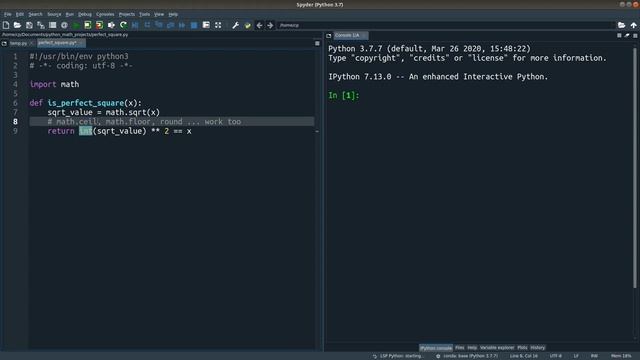Viewport: 640px width, 360px height.
Task: Open editor pane options hamburger menu
Action: (317, 43)
